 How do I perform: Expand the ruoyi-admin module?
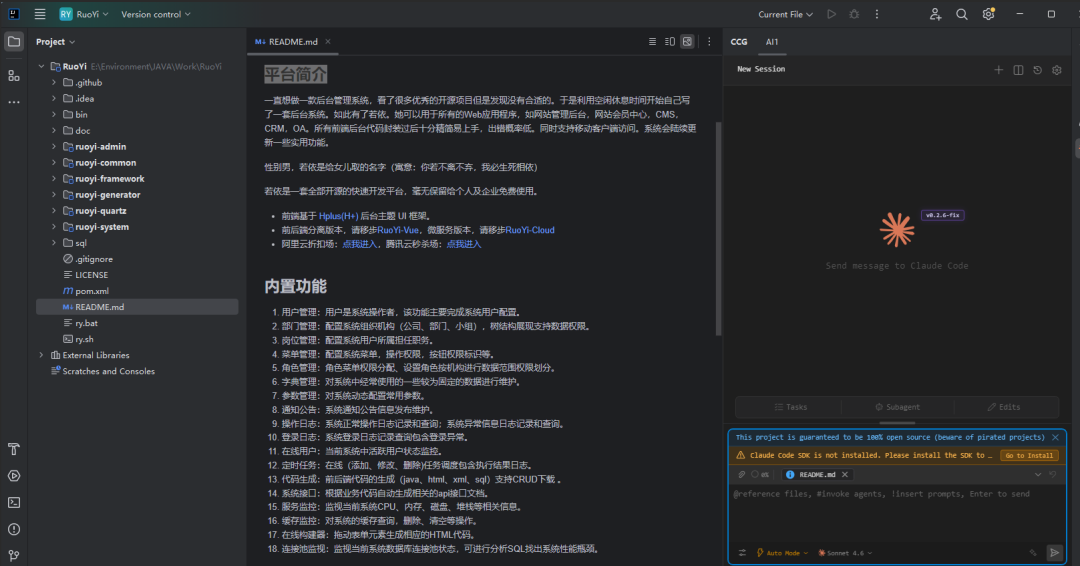tap(54, 147)
